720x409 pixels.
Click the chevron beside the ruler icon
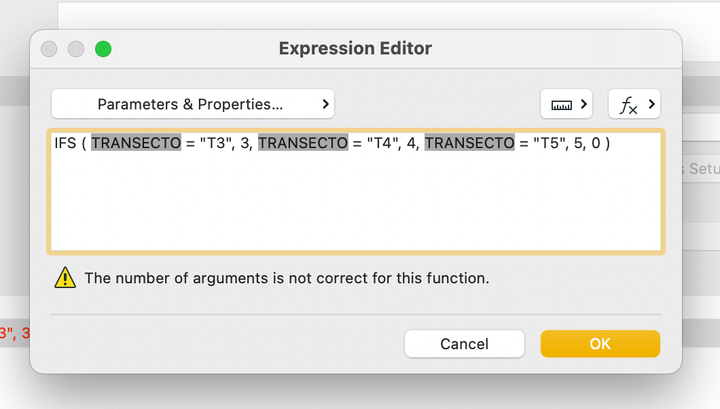click(x=583, y=104)
